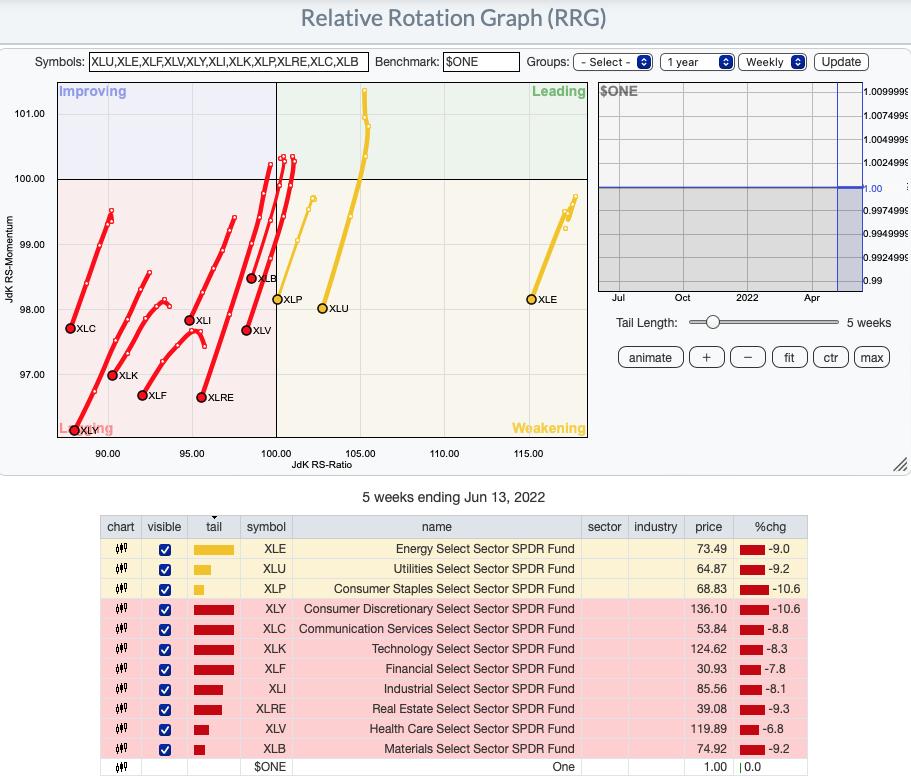Expand the 1 year period dropdown

point(697,62)
